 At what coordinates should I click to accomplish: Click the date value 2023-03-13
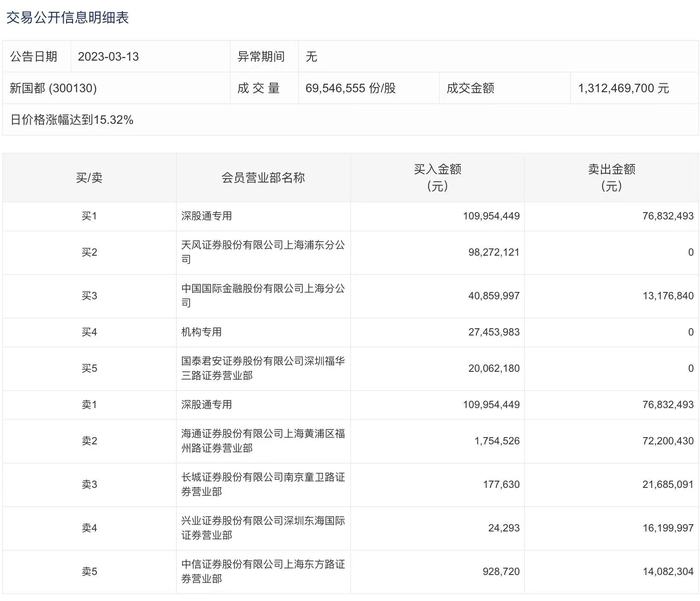[108, 57]
